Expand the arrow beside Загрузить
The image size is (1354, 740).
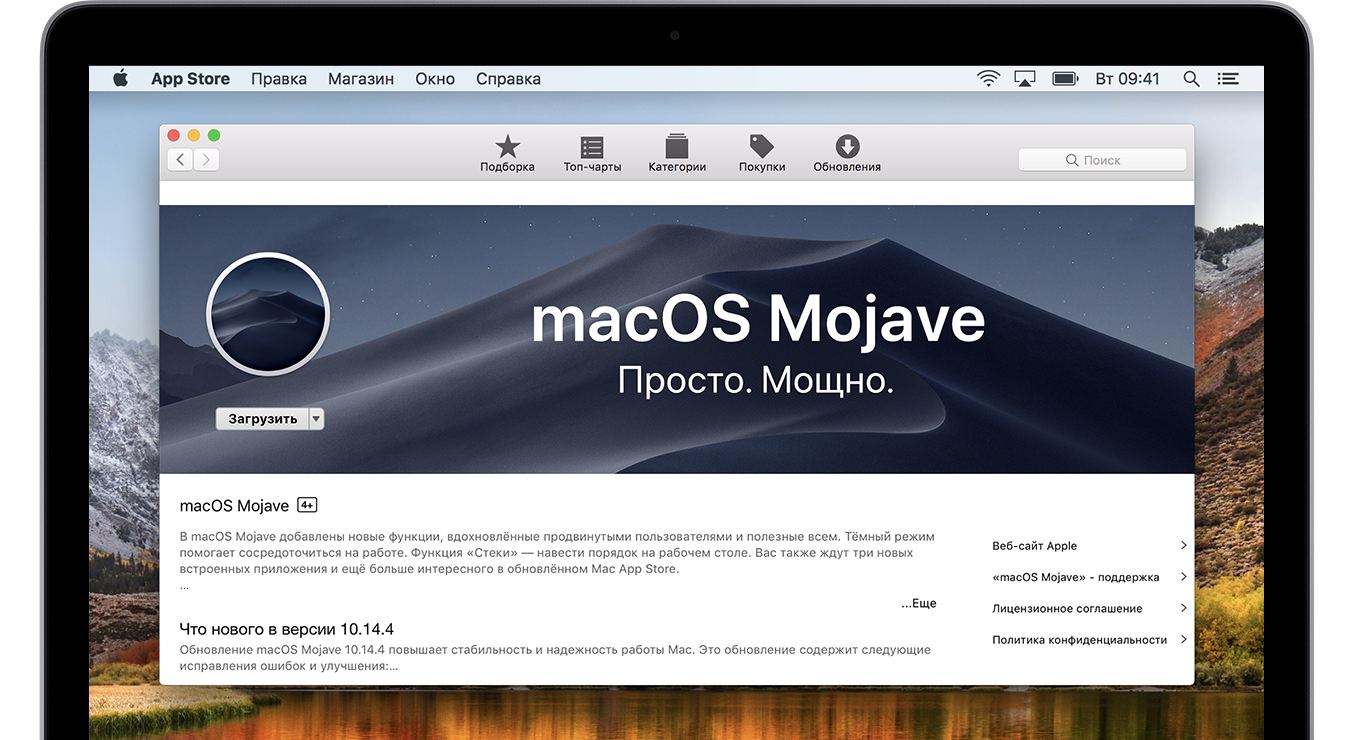click(317, 419)
